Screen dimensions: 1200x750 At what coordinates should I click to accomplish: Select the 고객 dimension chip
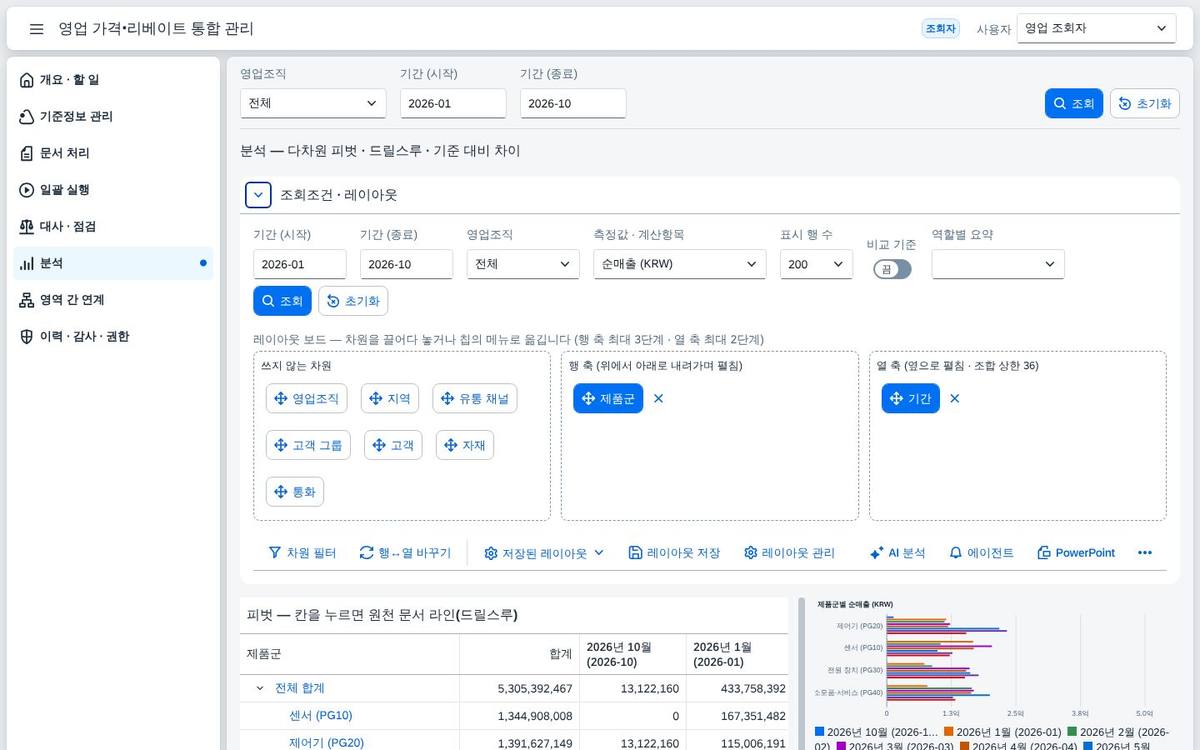click(393, 445)
